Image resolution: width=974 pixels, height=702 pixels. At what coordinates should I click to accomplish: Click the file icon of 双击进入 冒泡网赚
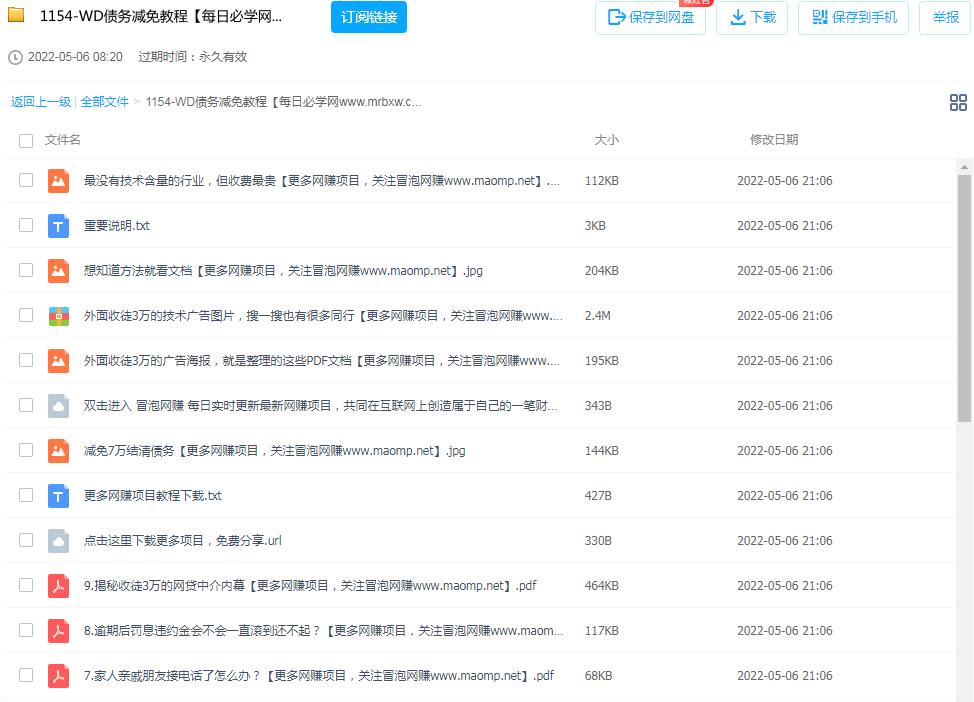(x=58, y=406)
